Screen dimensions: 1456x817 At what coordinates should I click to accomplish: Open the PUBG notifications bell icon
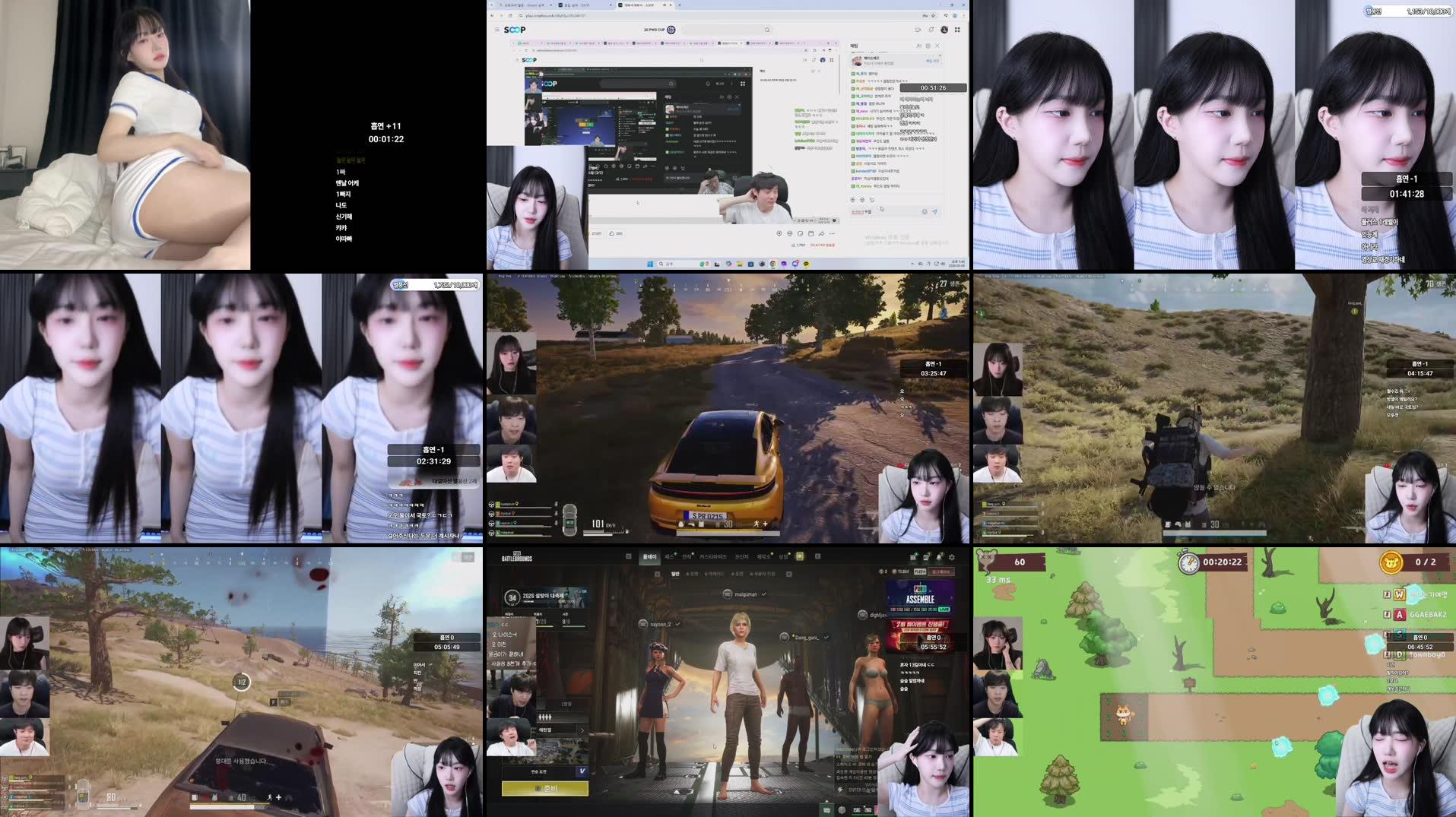tap(939, 557)
